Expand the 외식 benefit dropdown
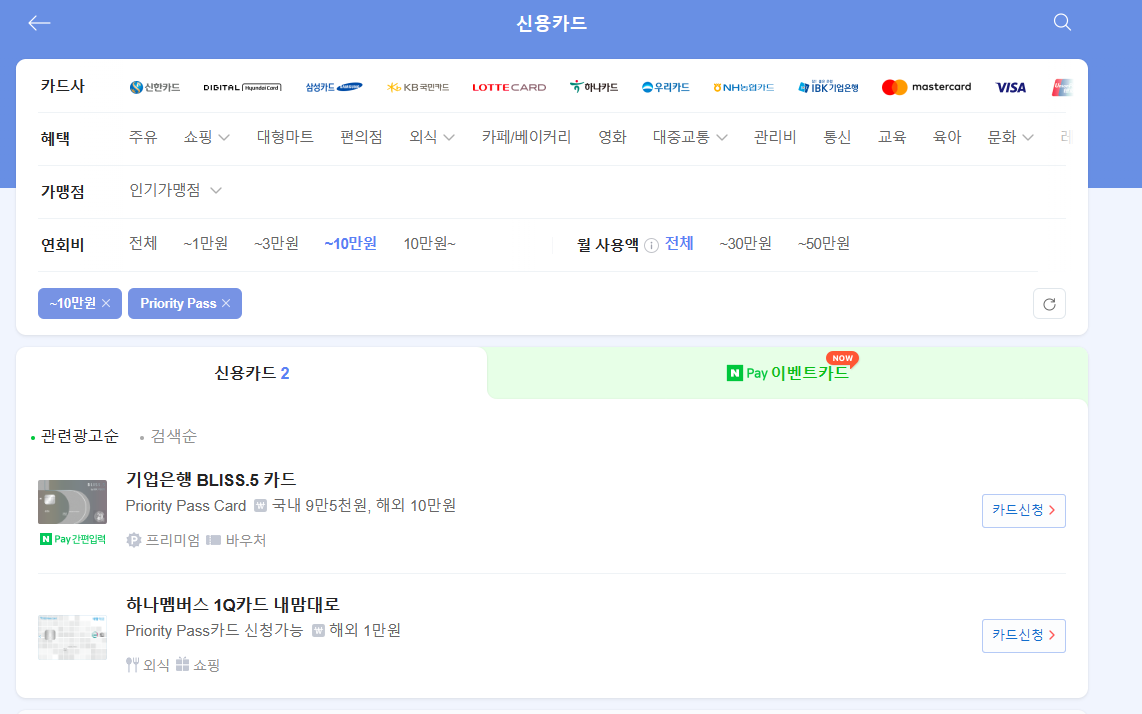 tap(432, 137)
